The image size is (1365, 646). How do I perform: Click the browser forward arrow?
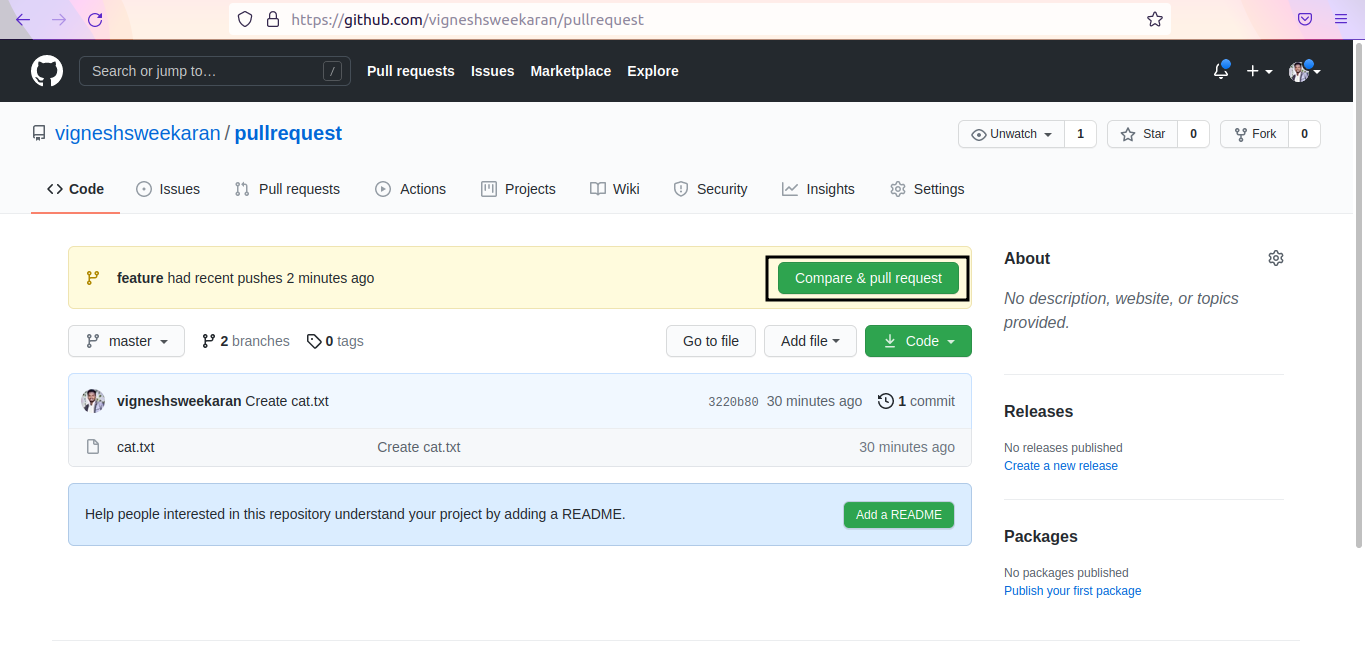coord(59,19)
